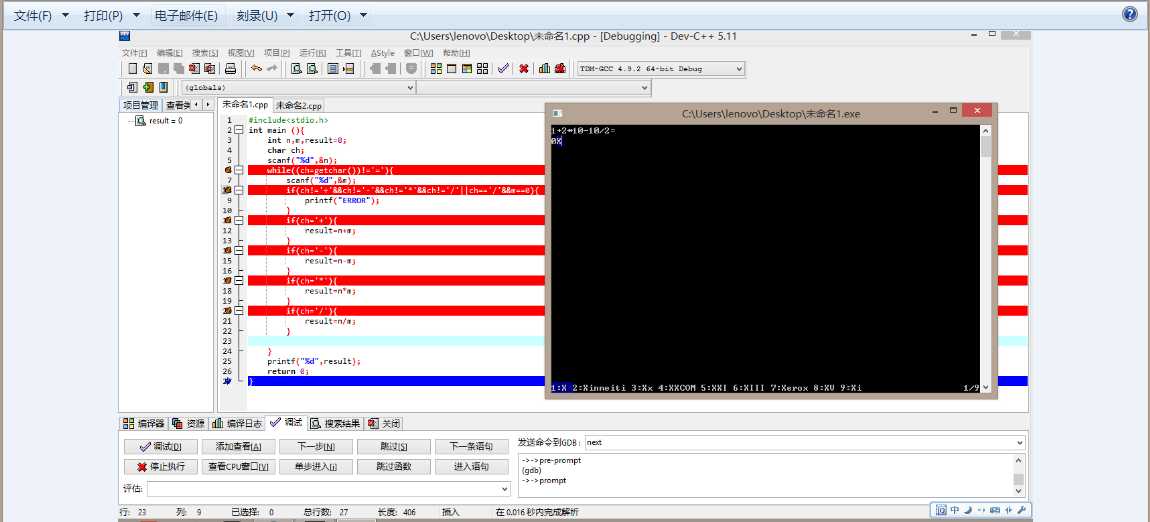Screen dimensions: 1150x522
Task: Click the 单步进入[i] step into button
Action: click(x=316, y=466)
